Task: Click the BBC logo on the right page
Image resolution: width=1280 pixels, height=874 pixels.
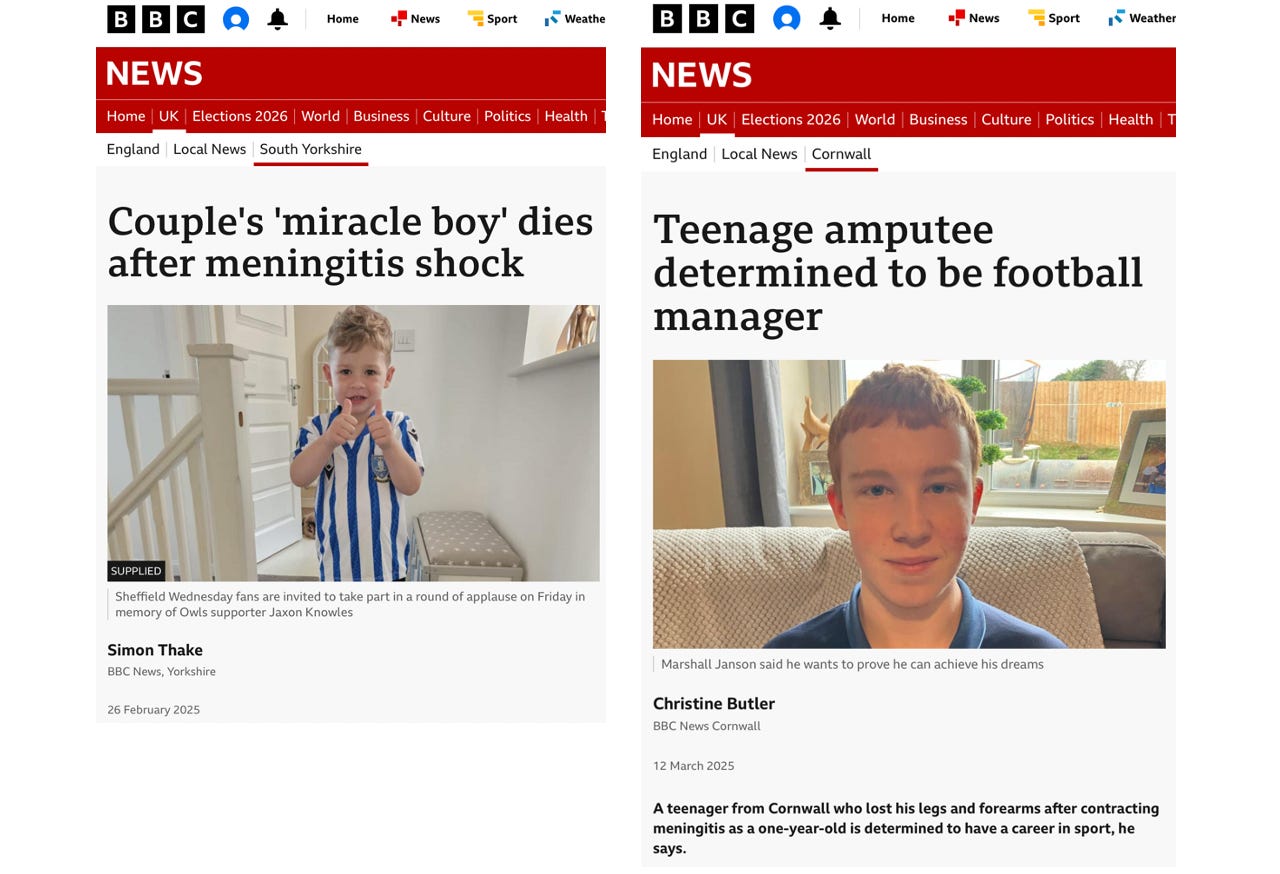Action: pos(701,19)
